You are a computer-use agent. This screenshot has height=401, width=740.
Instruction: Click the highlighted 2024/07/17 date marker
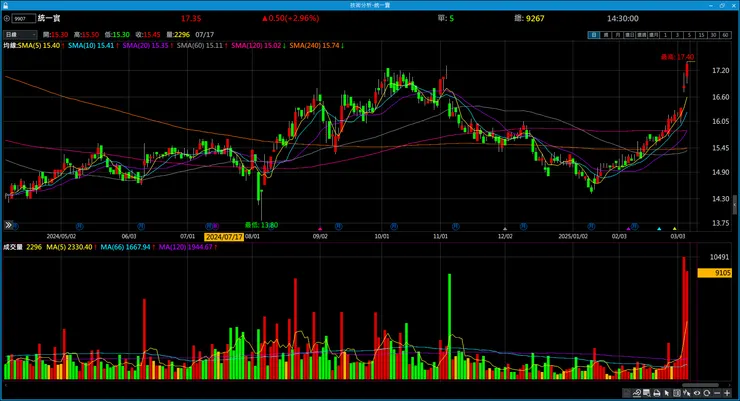[x=224, y=237]
